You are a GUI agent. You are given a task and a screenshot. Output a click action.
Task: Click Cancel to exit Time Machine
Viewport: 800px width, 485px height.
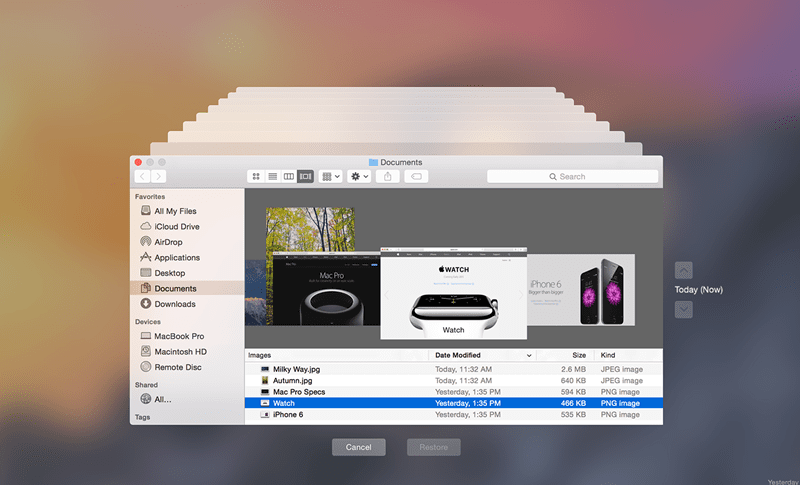point(359,447)
